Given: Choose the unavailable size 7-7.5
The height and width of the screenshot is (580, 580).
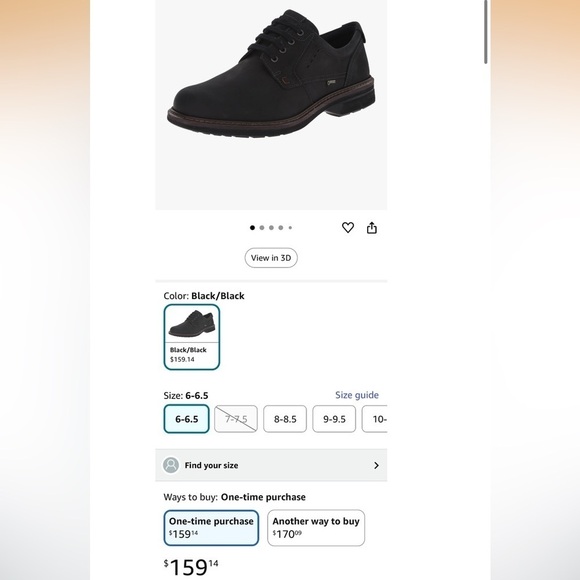Looking at the screenshot, I should pos(236,419).
